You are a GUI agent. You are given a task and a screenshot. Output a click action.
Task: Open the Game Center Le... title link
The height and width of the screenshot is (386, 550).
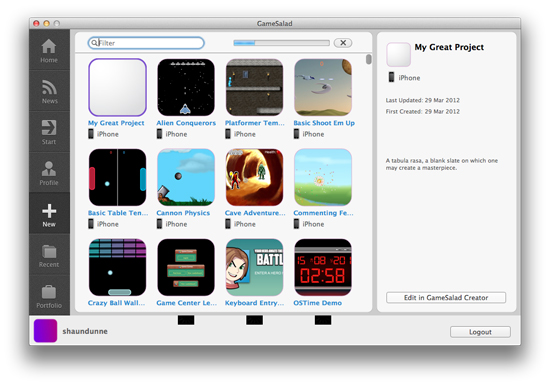pos(187,303)
